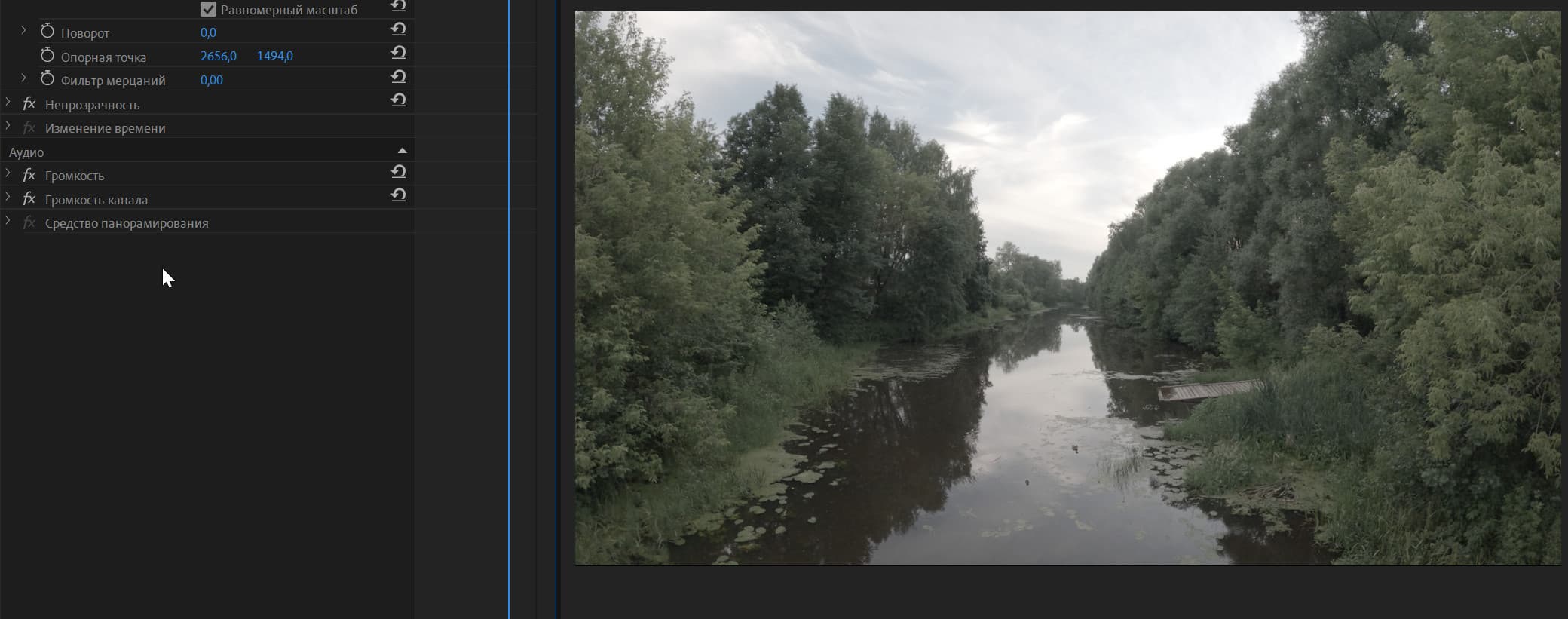Image resolution: width=1568 pixels, height=619 pixels.
Task: Toggle the Фильтр мерцаний stopwatch icon
Action: pos(47,78)
